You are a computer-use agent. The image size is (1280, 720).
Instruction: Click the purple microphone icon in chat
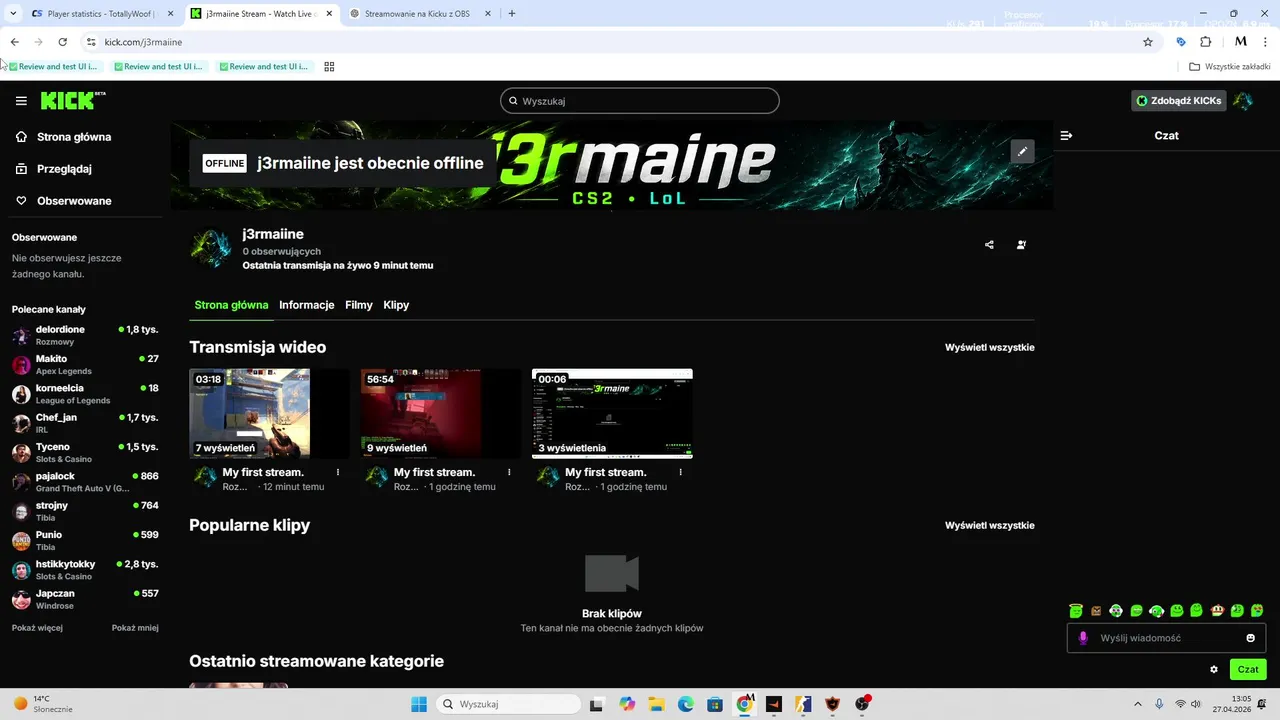[1083, 638]
